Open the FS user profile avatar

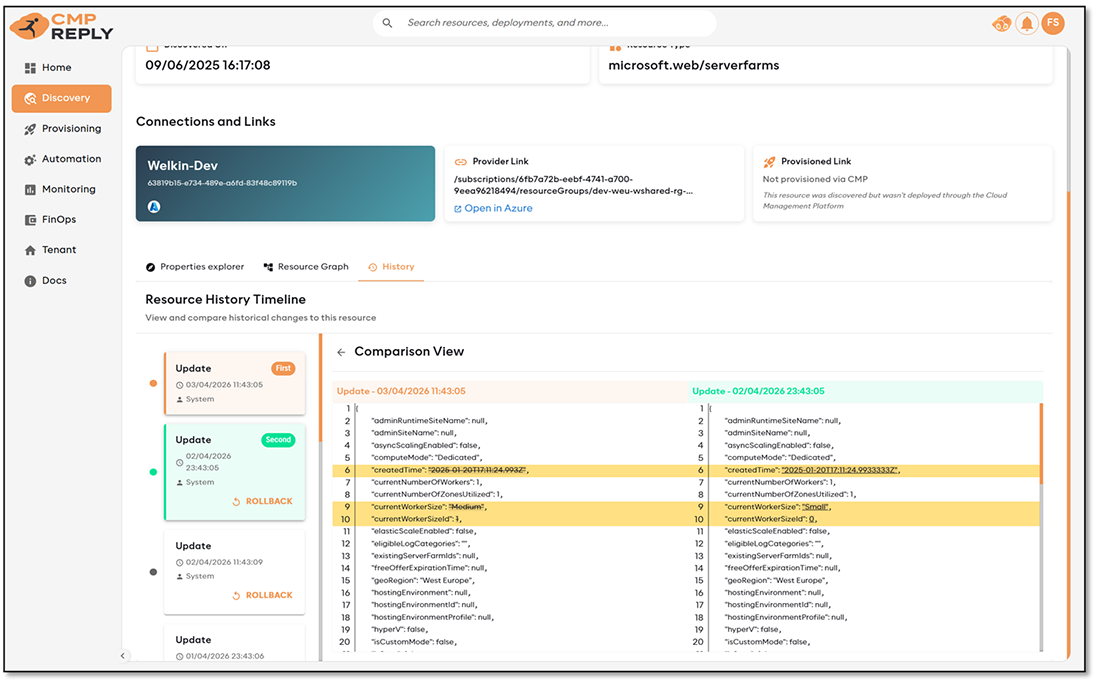pyautogui.click(x=1053, y=23)
